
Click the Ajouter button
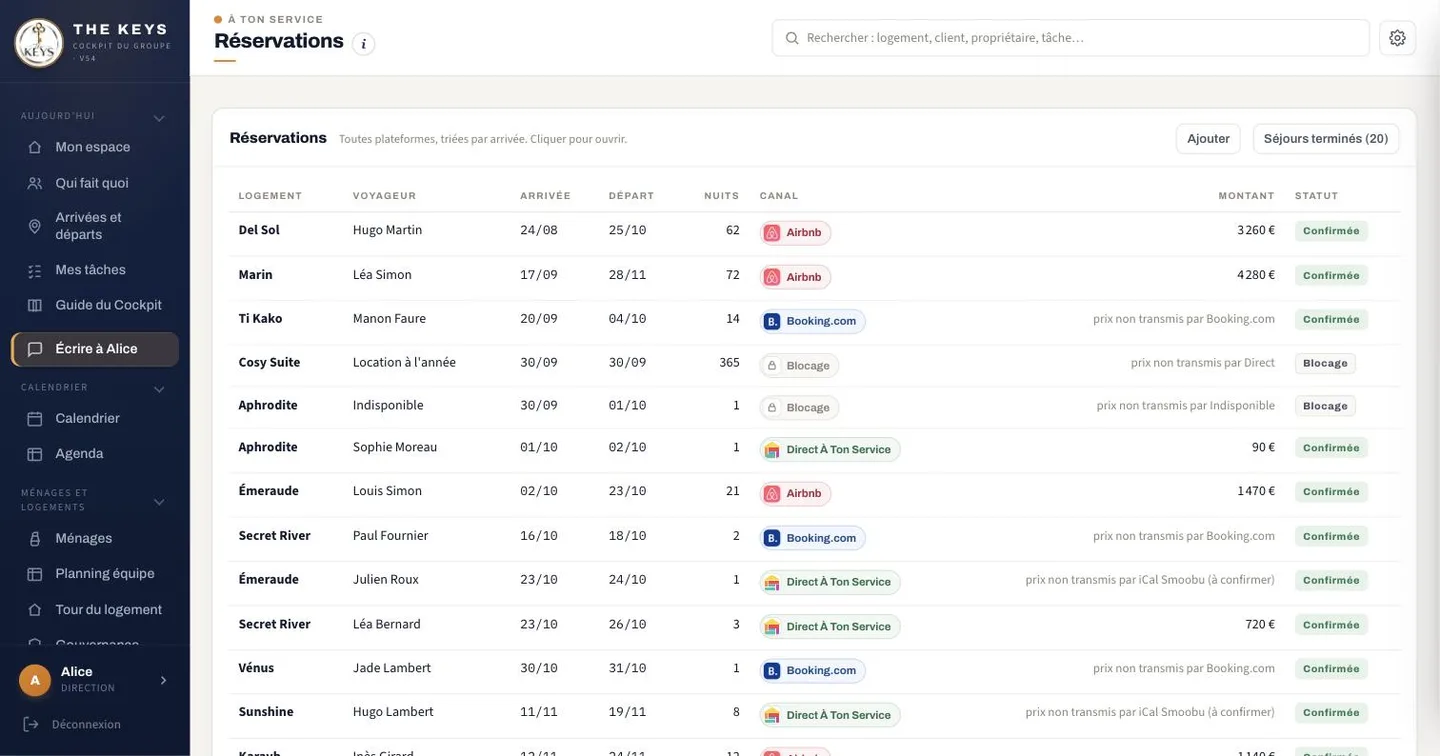1208,139
